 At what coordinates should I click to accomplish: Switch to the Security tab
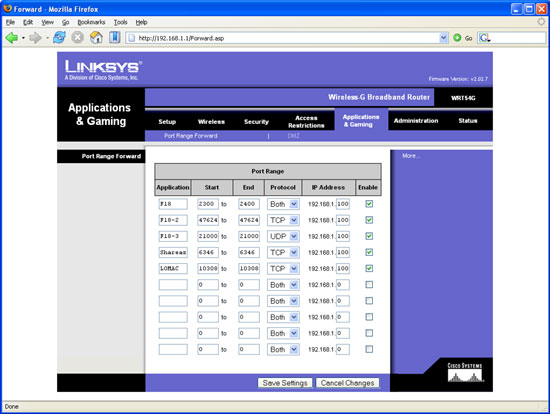256,122
